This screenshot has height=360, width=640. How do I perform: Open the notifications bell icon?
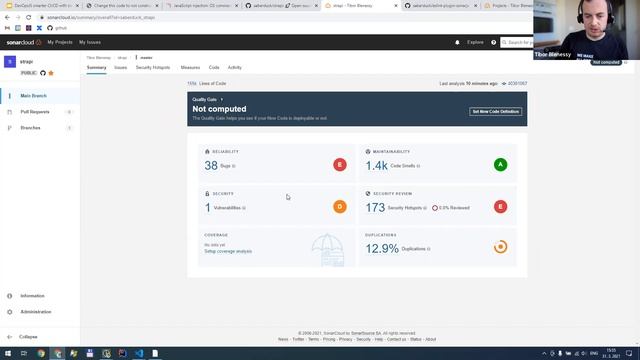point(457,42)
